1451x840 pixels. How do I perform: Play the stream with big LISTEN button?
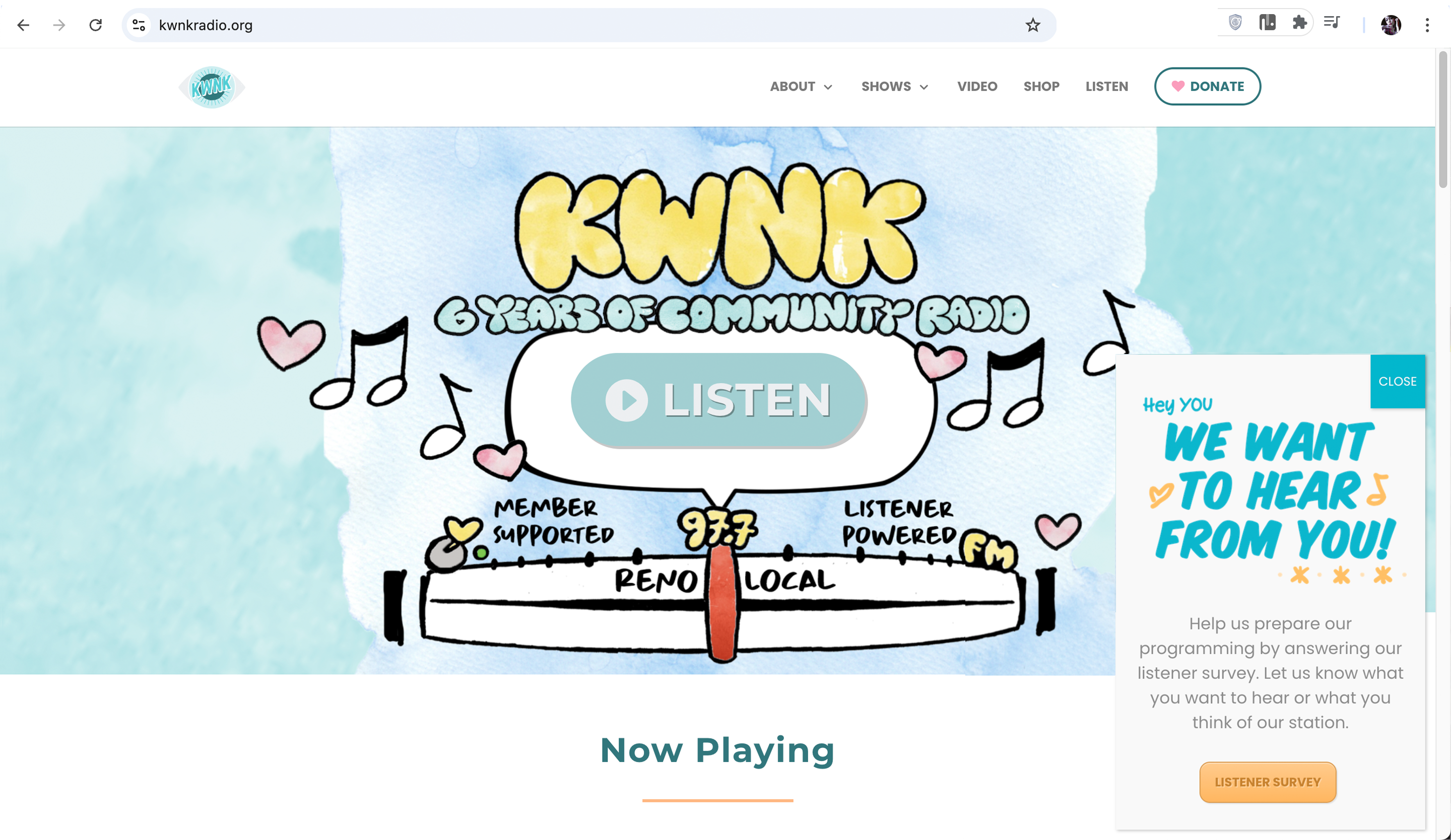(x=718, y=400)
